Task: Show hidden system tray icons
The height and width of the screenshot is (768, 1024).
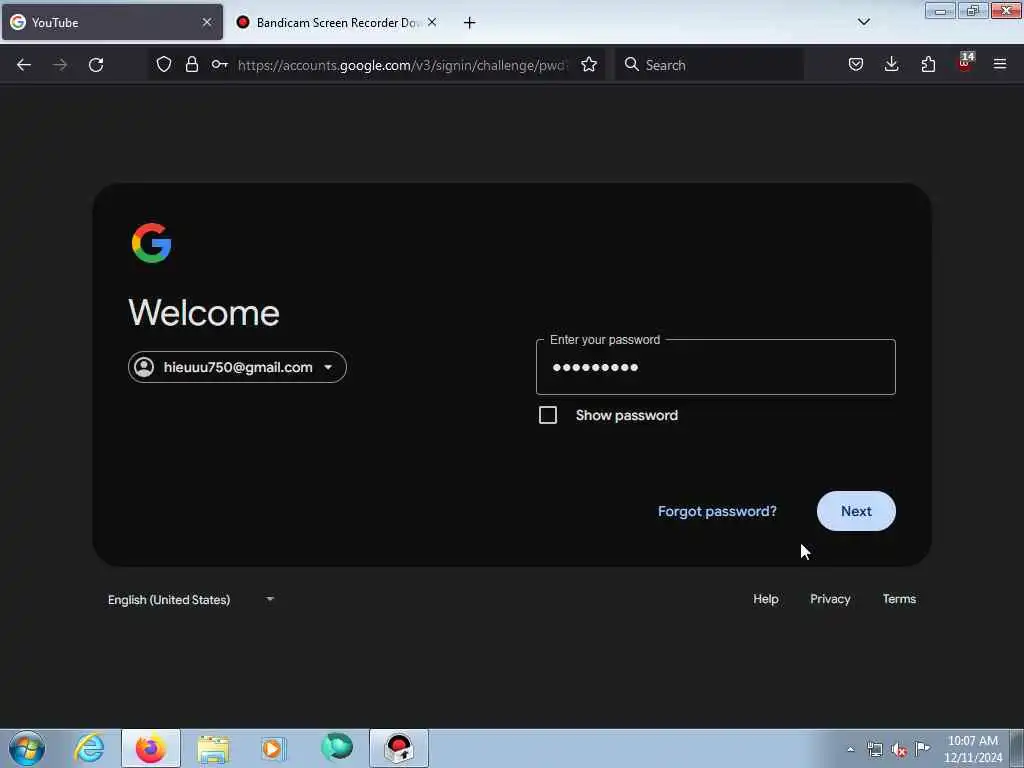Action: tap(850, 750)
